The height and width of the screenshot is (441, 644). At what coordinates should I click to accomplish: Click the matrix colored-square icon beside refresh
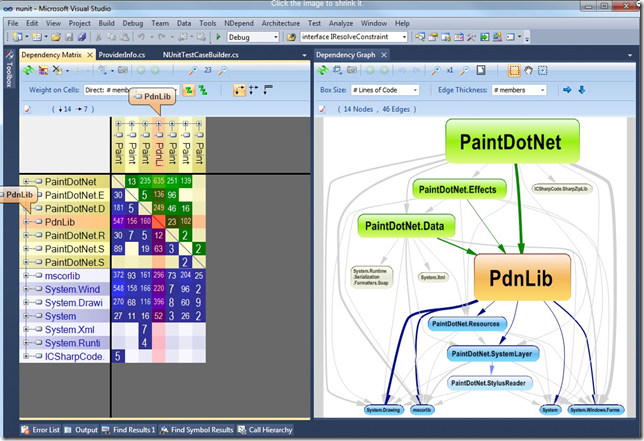tap(43, 71)
